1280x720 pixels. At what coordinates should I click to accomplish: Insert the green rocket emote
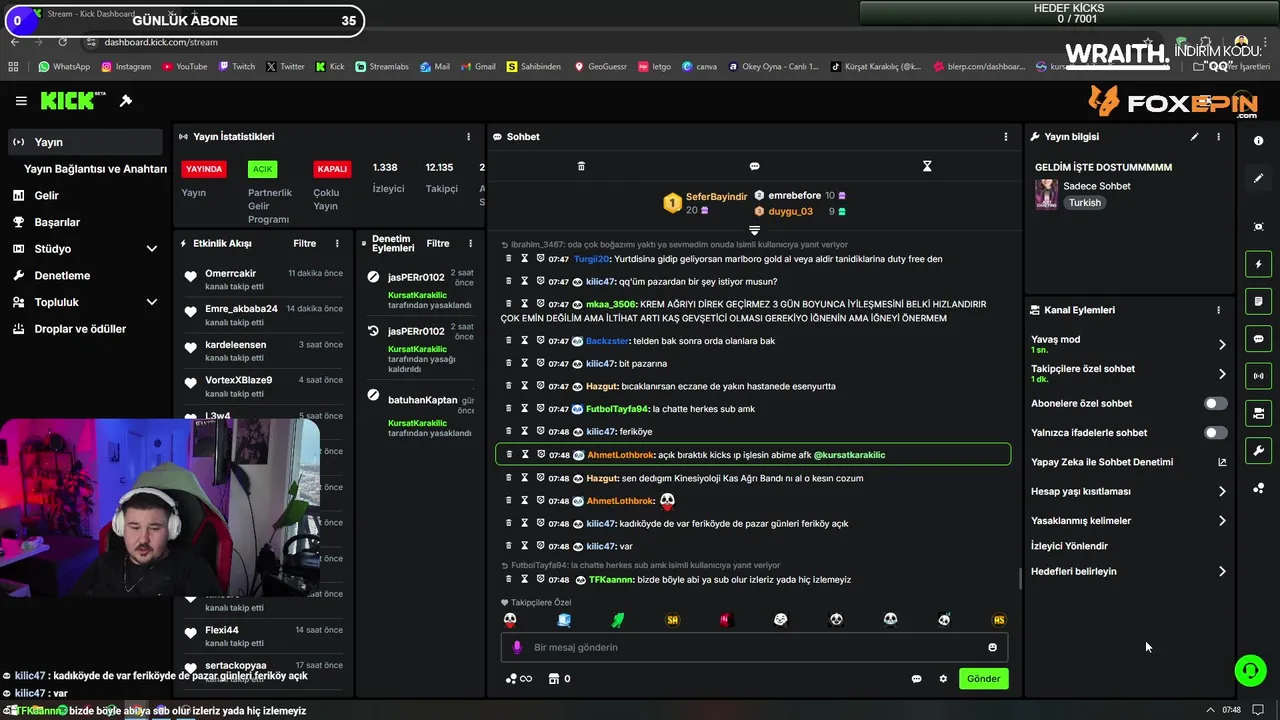[618, 620]
